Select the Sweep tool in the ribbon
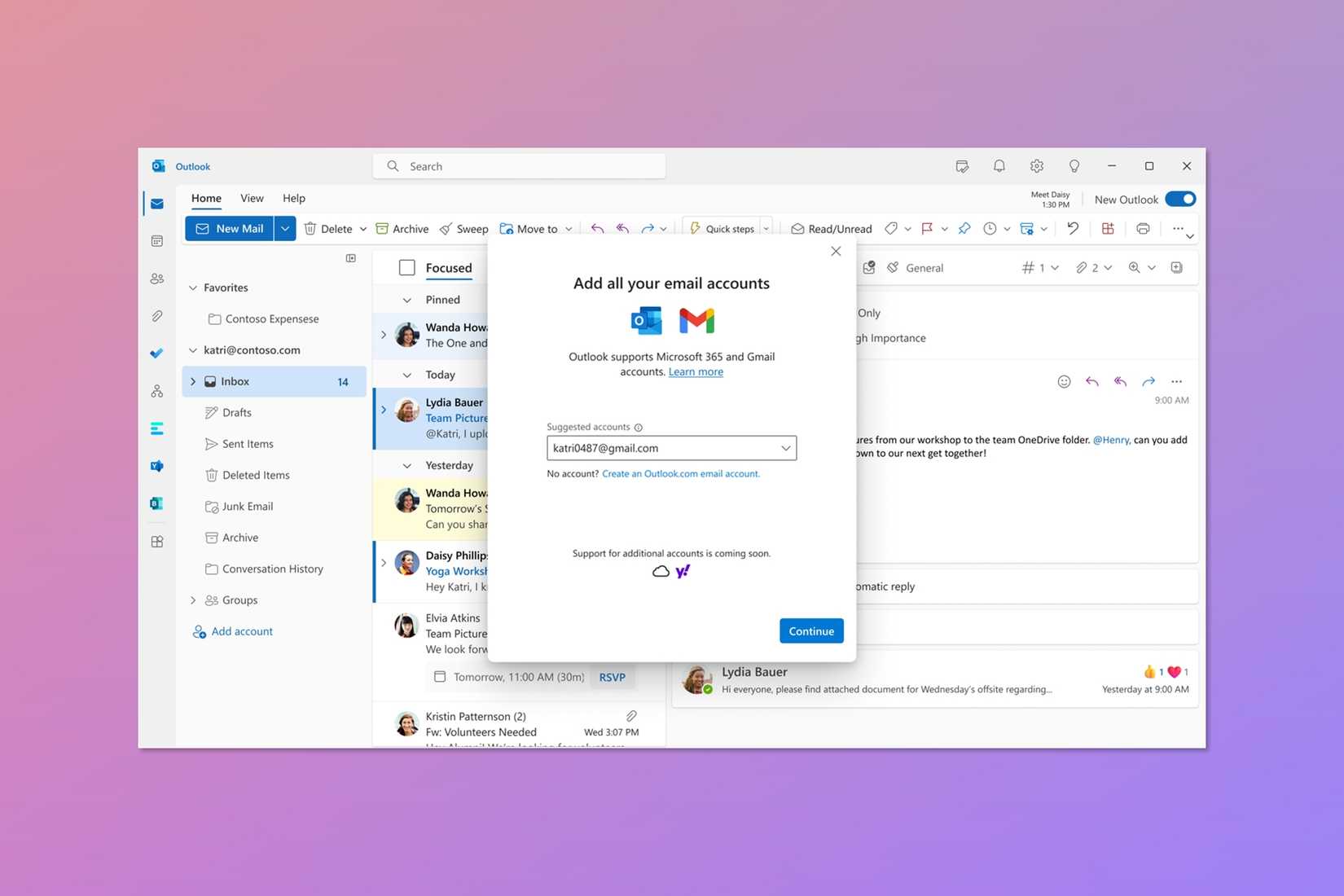The width and height of the screenshot is (1344, 896). [x=463, y=228]
